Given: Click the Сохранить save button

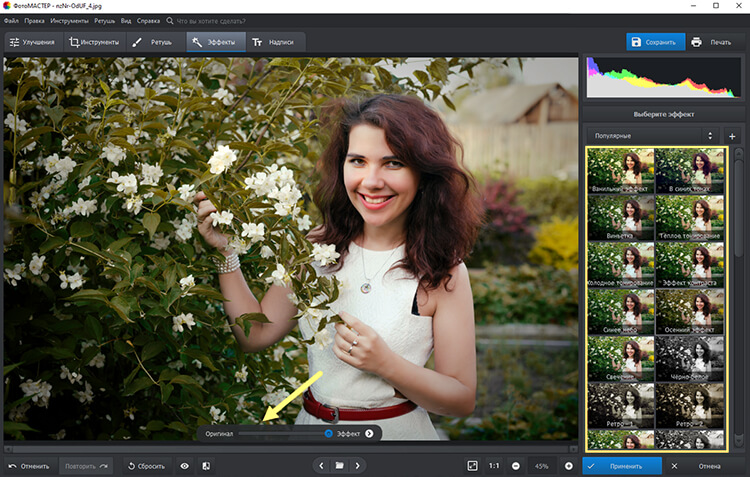Looking at the screenshot, I should point(655,42).
